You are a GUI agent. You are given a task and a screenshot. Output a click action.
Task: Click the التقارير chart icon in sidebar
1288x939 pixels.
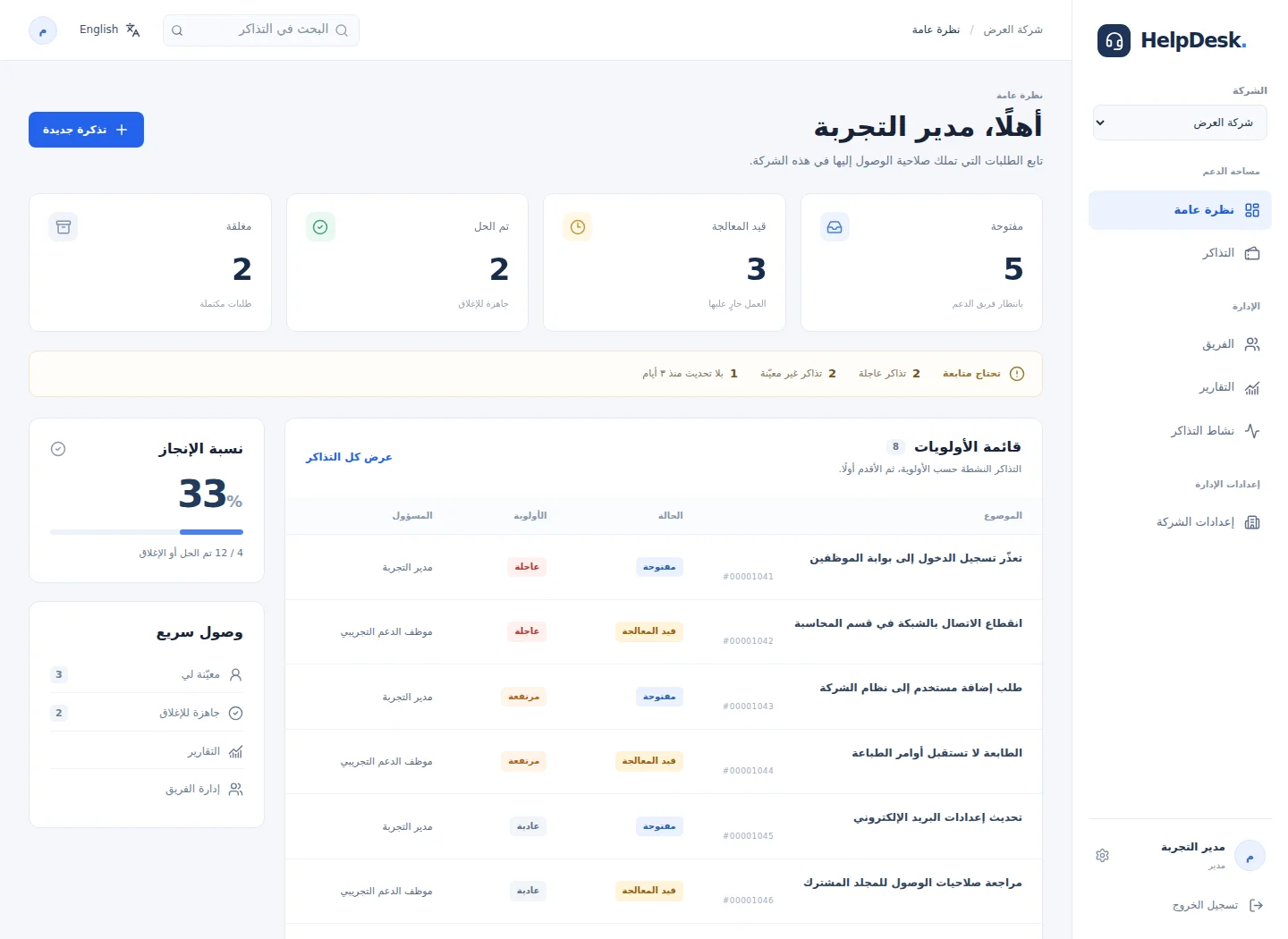[1252, 387]
